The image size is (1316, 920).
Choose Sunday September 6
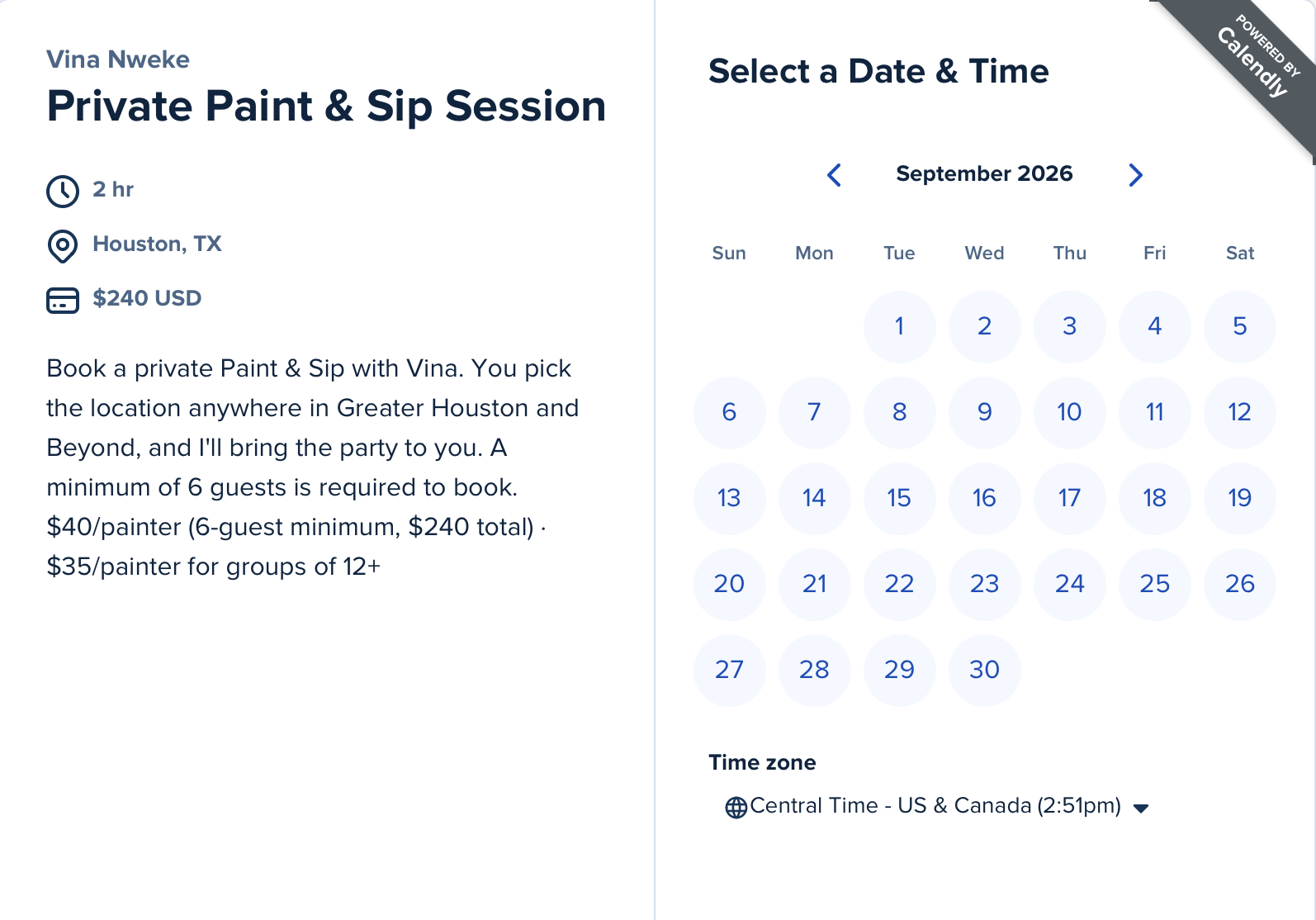pyautogui.click(x=729, y=412)
